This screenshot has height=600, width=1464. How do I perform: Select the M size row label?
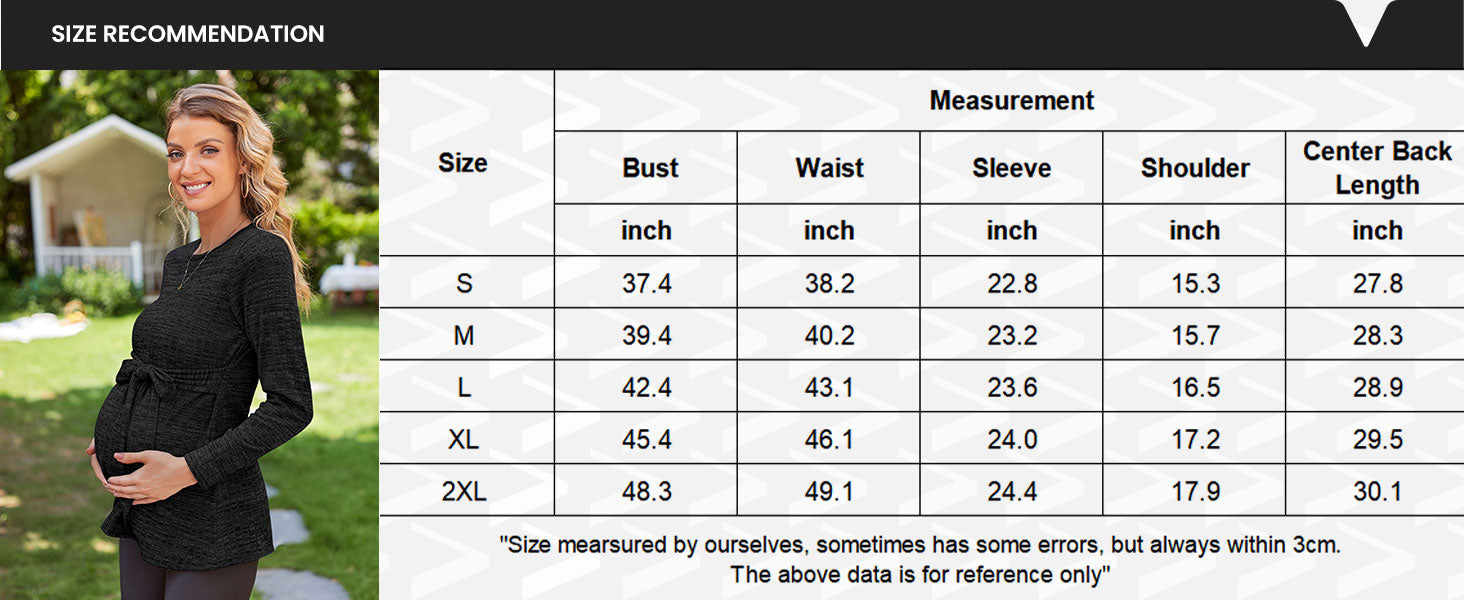(x=464, y=336)
